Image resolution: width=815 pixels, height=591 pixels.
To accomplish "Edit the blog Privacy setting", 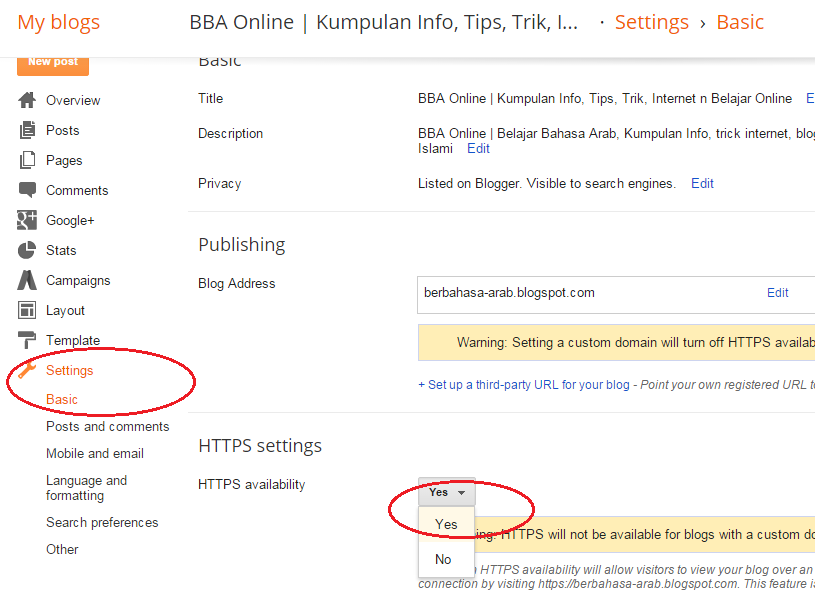I will (x=702, y=183).
